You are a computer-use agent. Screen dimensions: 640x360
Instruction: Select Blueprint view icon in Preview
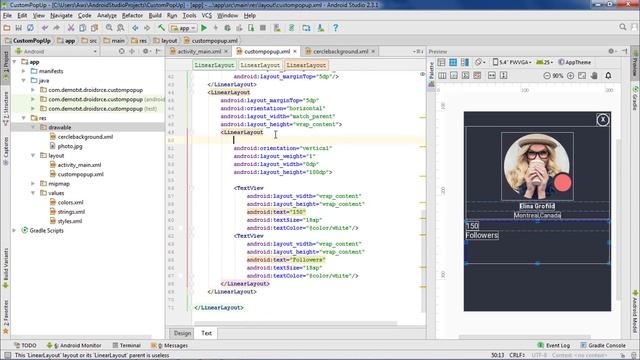[453, 62]
